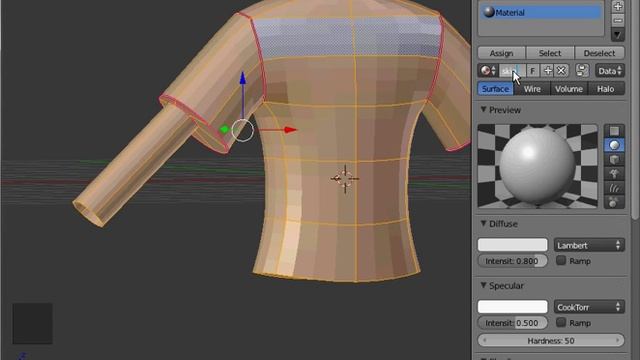Viewport: 640px width, 360px height.
Task: Click the red X axis manipulator arrow
Action: [291, 130]
